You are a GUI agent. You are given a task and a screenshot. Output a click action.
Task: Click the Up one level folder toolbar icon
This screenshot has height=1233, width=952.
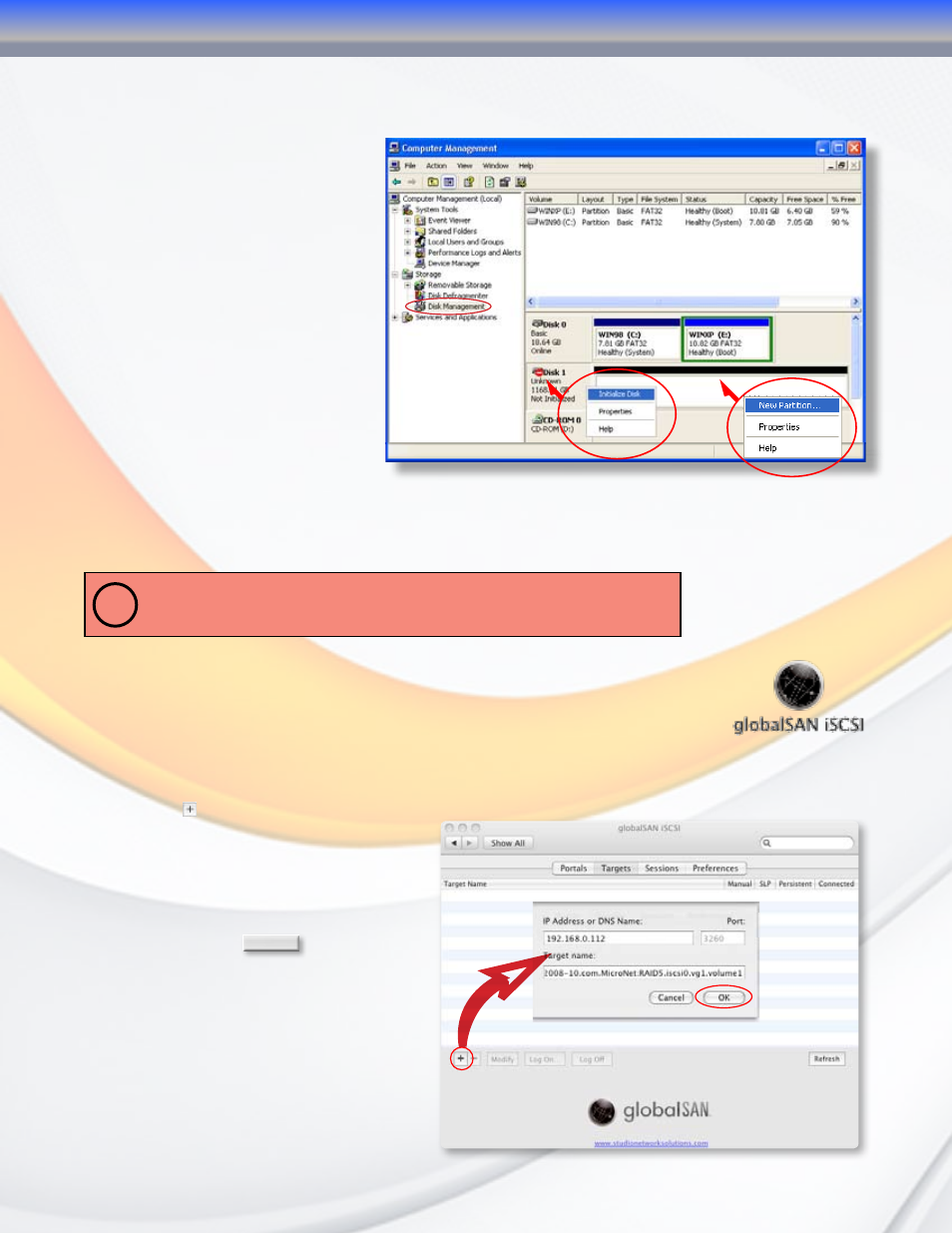(433, 182)
